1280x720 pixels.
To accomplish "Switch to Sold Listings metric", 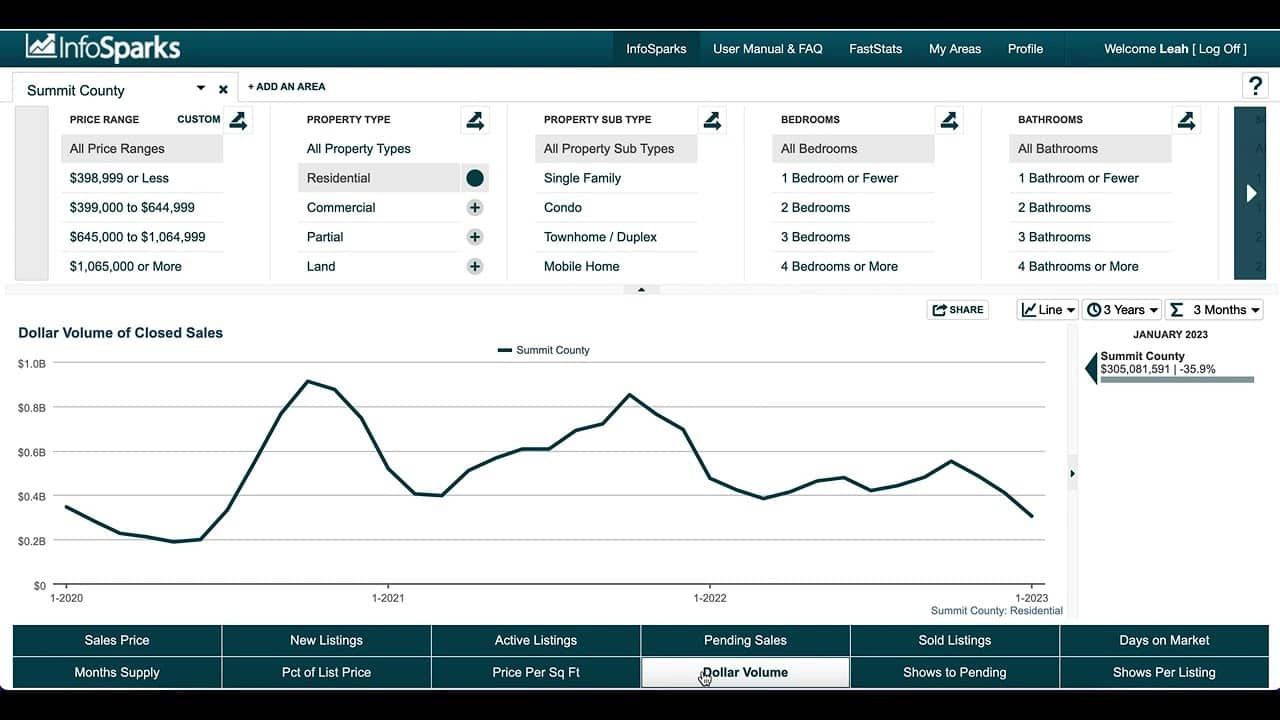I will point(955,641).
